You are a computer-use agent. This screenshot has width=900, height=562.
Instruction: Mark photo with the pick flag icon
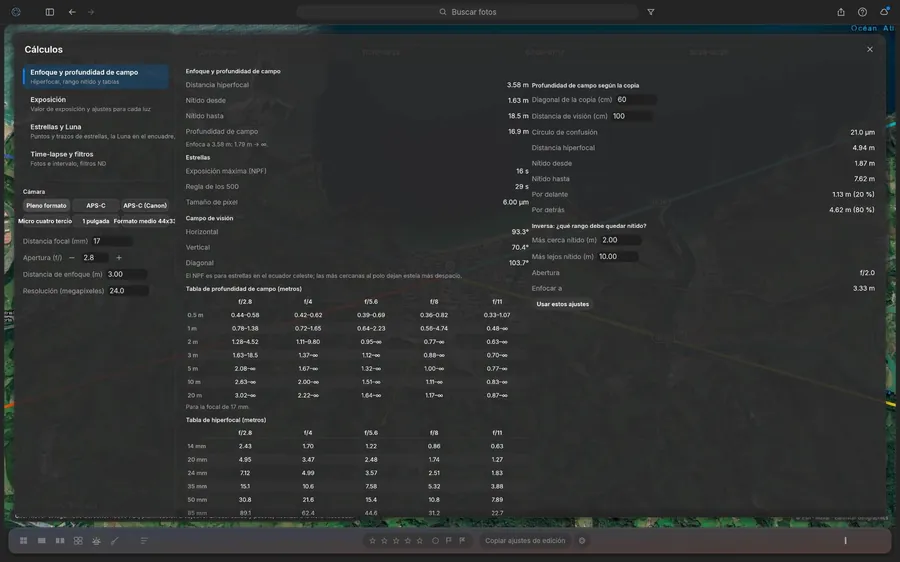449,541
